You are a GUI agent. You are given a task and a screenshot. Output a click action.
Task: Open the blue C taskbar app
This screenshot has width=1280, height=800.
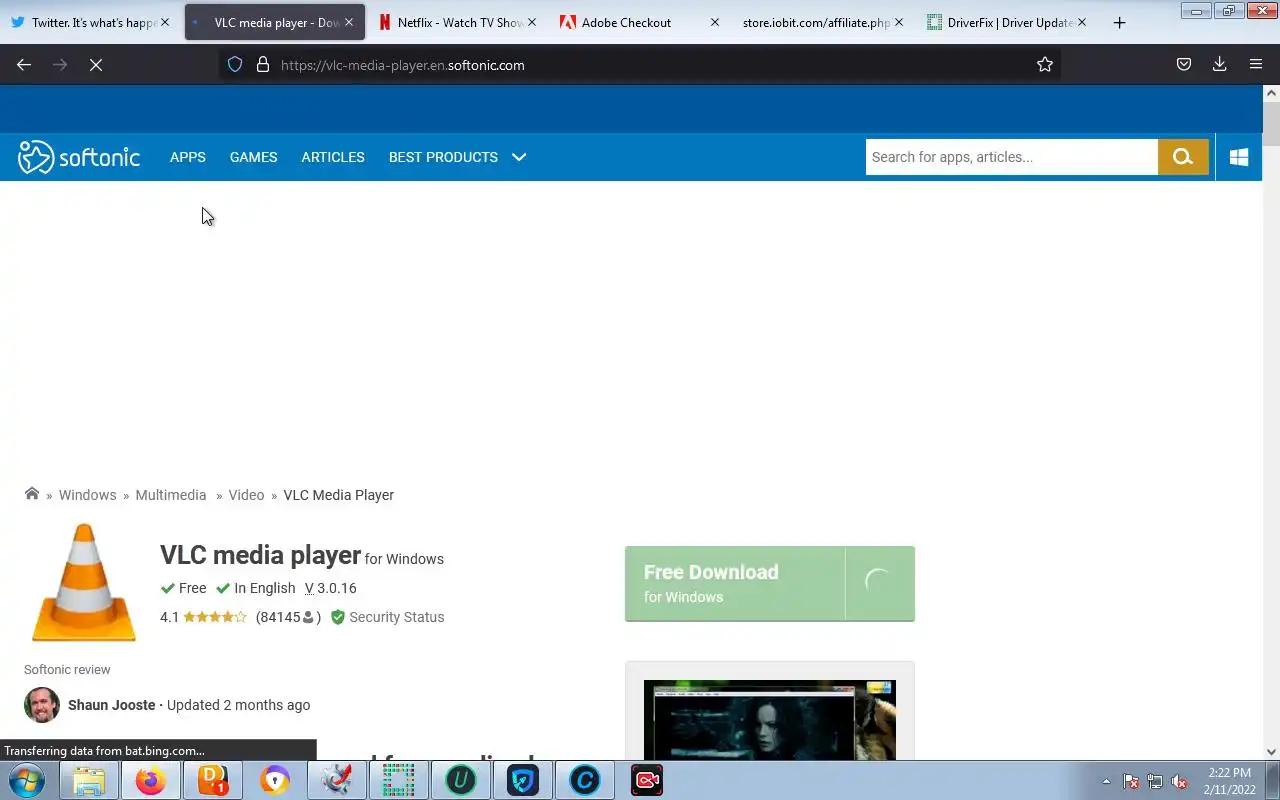pos(585,780)
